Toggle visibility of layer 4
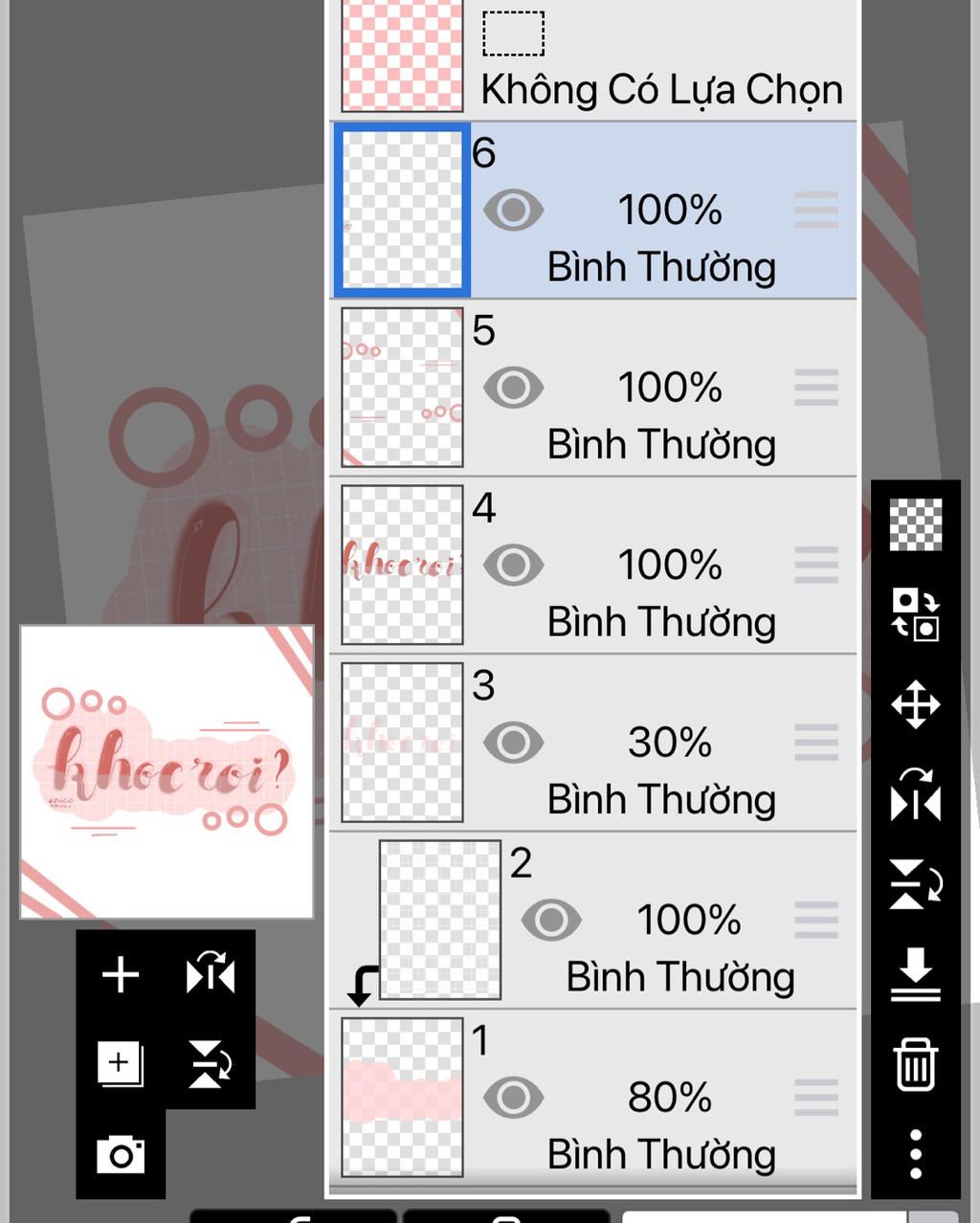The image size is (980, 1223). (x=513, y=566)
